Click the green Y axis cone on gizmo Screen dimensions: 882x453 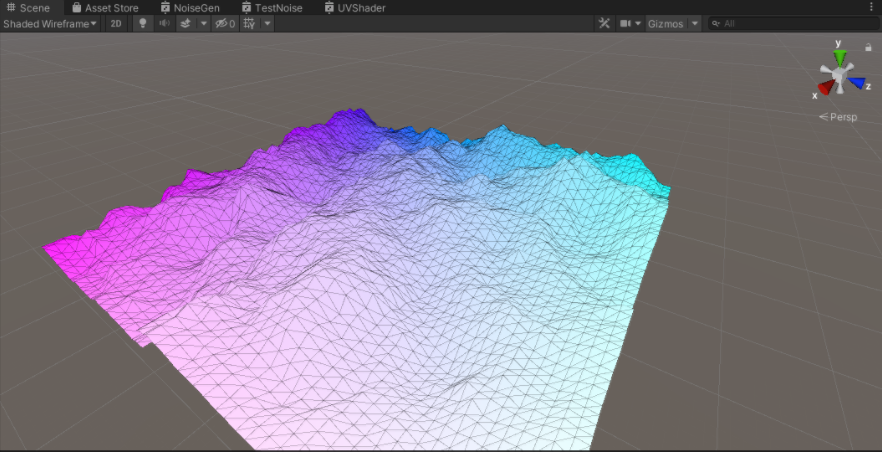839,55
